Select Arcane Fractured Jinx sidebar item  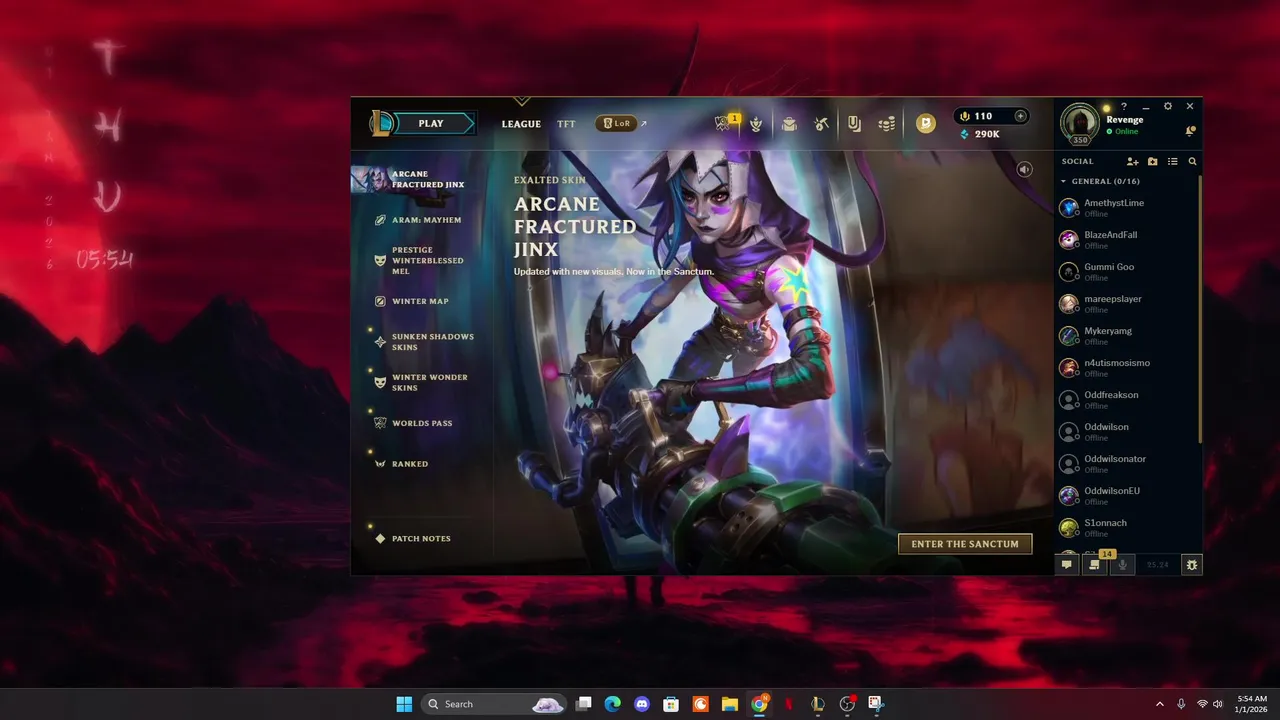pos(420,179)
